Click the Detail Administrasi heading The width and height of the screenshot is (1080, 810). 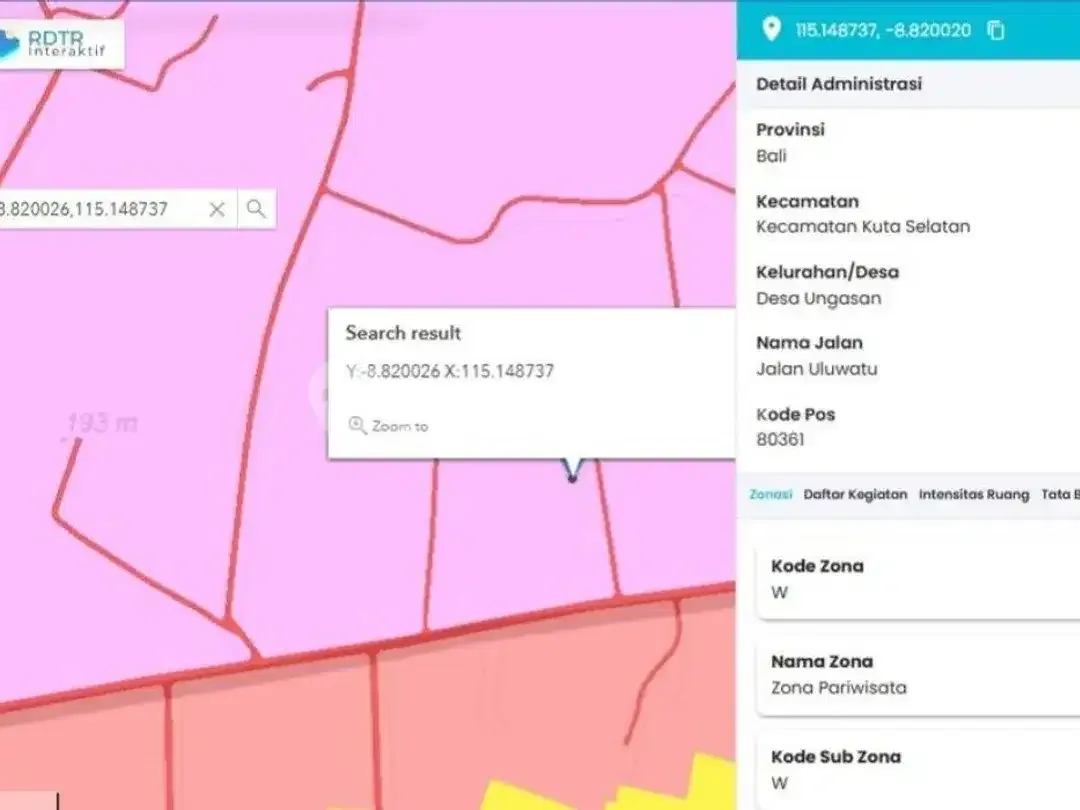tap(839, 84)
